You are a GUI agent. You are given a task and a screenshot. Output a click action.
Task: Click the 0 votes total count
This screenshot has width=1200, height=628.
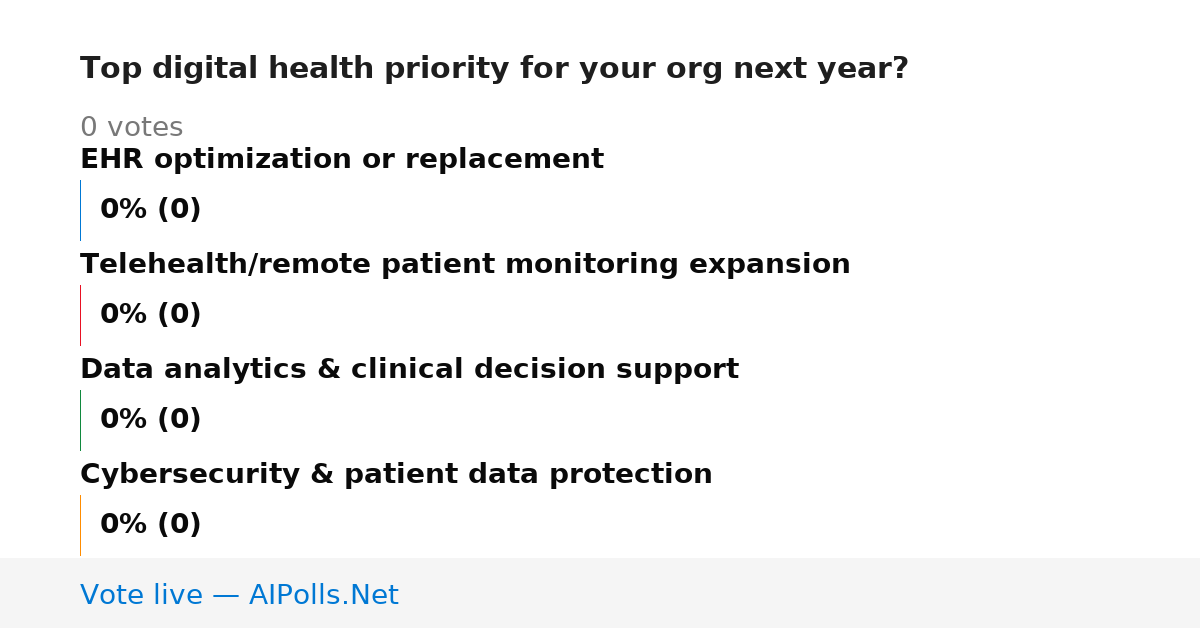pyautogui.click(x=131, y=128)
